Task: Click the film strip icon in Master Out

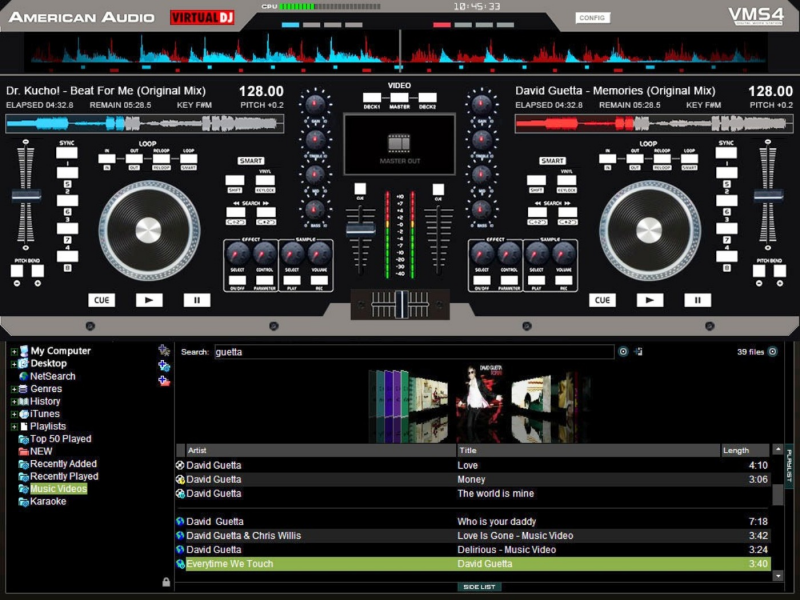Action: point(399,143)
